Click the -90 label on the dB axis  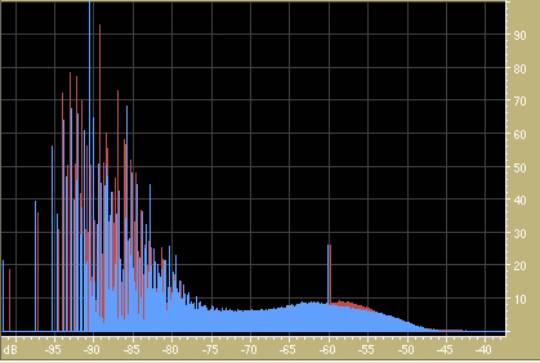[92, 350]
